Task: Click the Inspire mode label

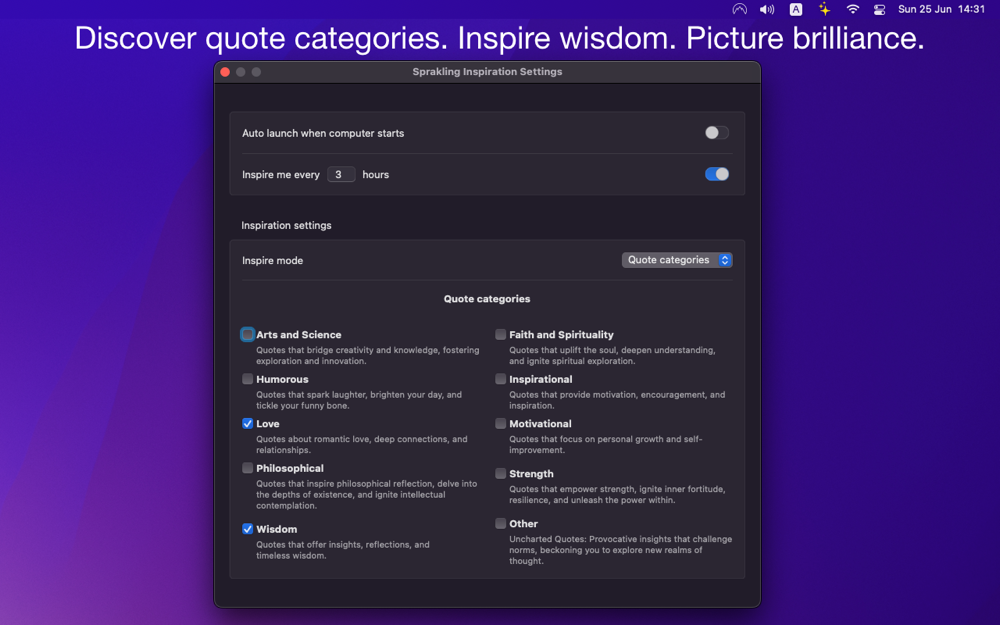Action: (272, 260)
